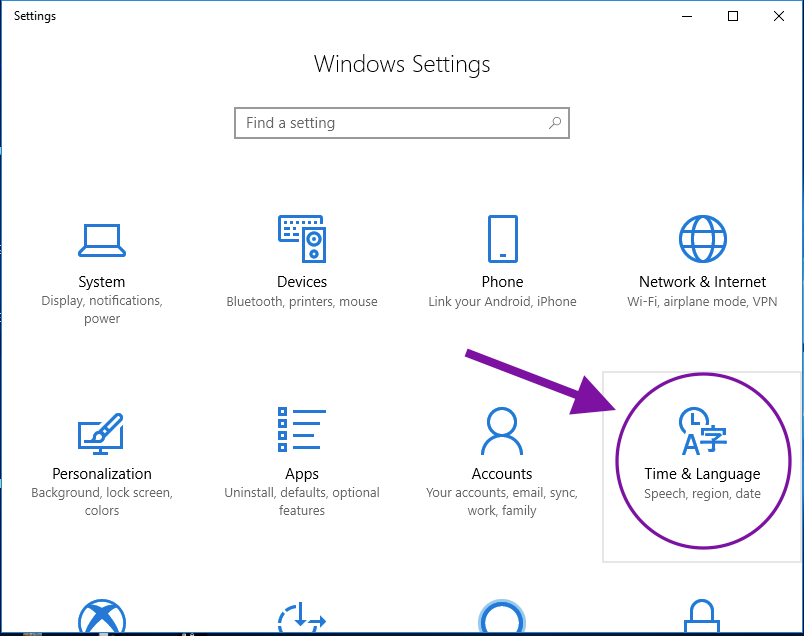The width and height of the screenshot is (804, 636).
Task: Open the Privacy padlock icon
Action: point(702,617)
